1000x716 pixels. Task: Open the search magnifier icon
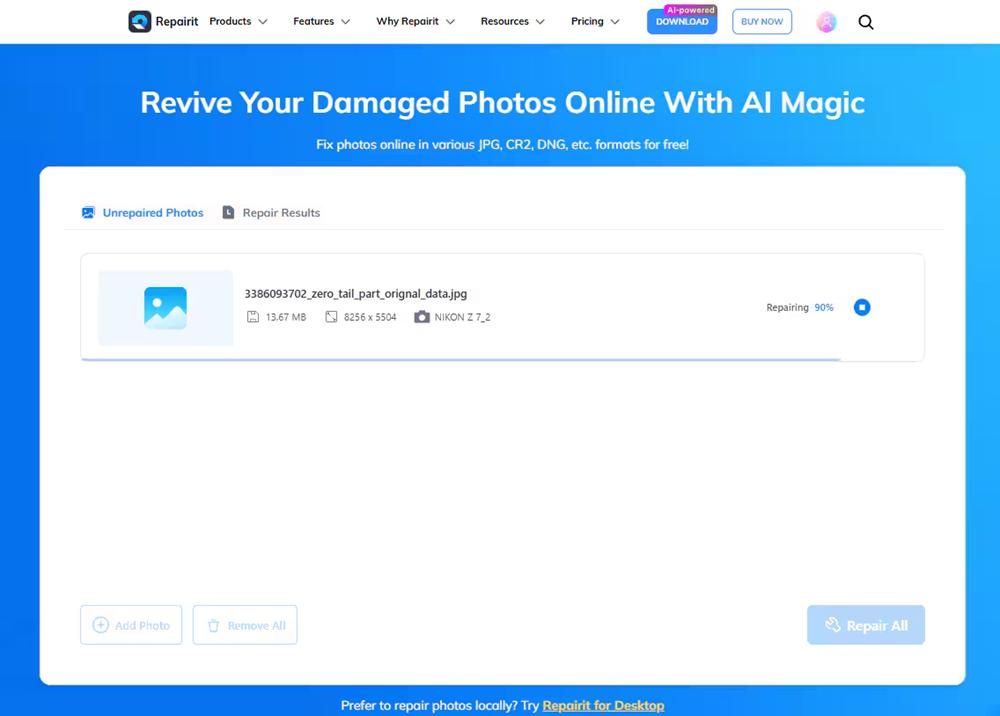(865, 22)
